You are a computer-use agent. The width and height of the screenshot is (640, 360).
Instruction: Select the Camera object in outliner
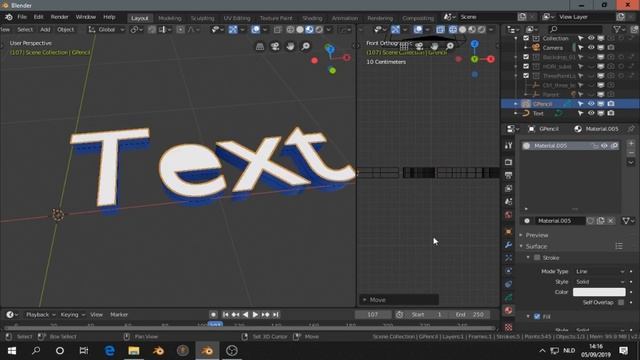553,47
